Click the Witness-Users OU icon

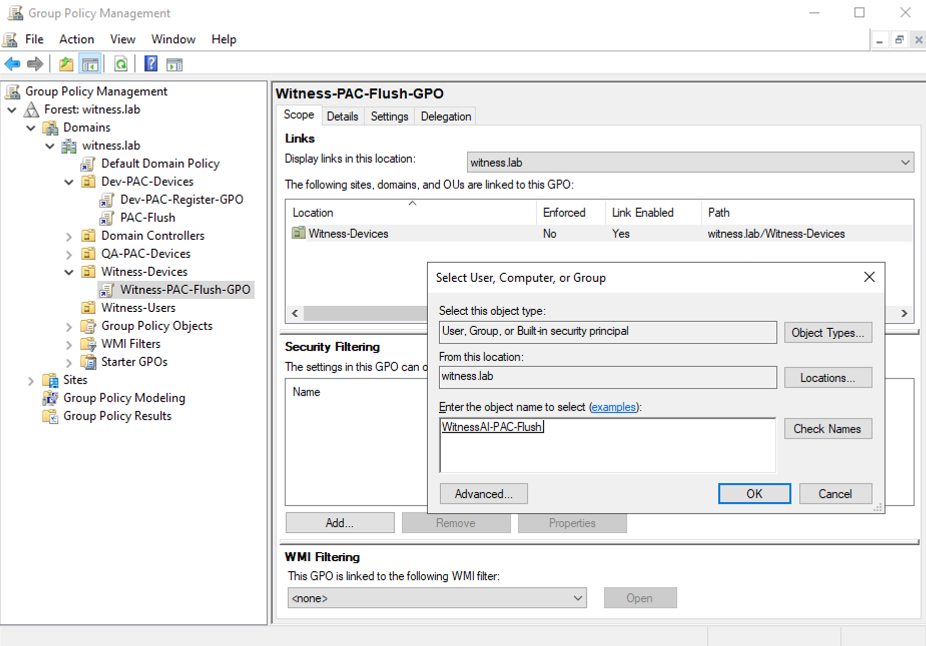click(89, 308)
